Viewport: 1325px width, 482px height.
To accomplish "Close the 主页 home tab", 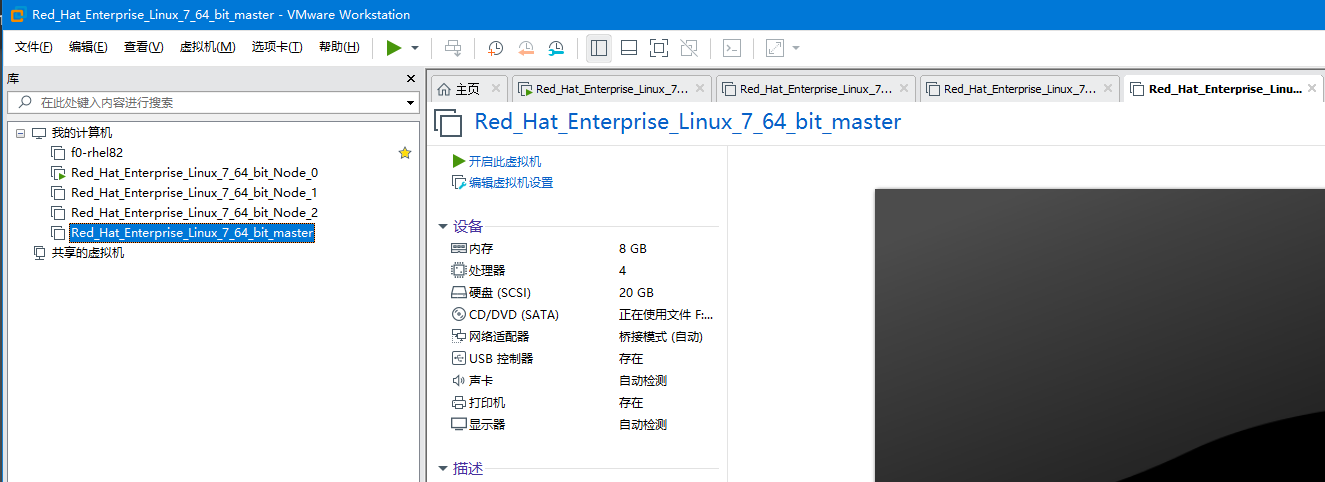I will coord(496,88).
